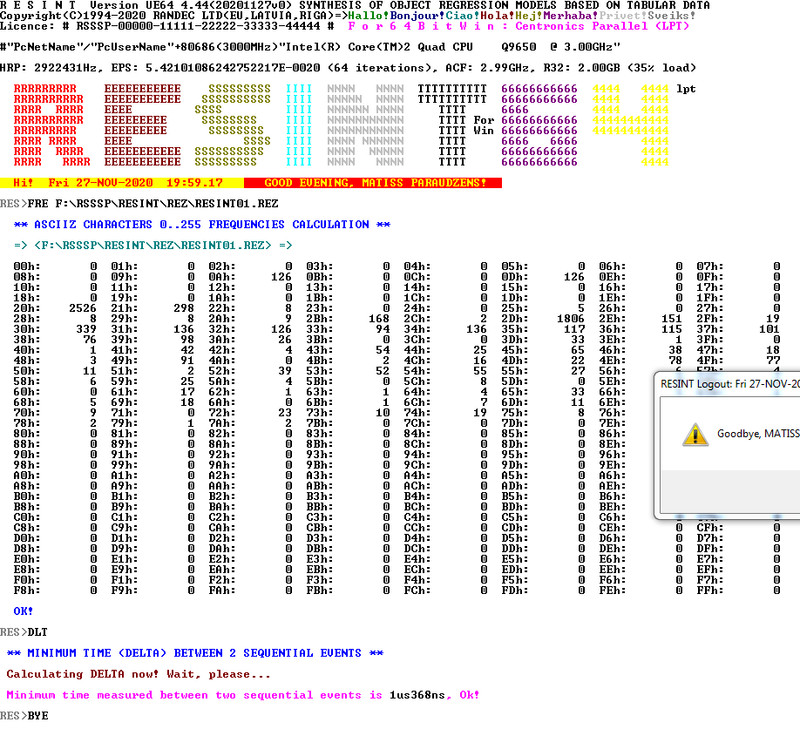Click the 37h count value 101
The image size is (800, 729).
pyautogui.click(x=769, y=329)
